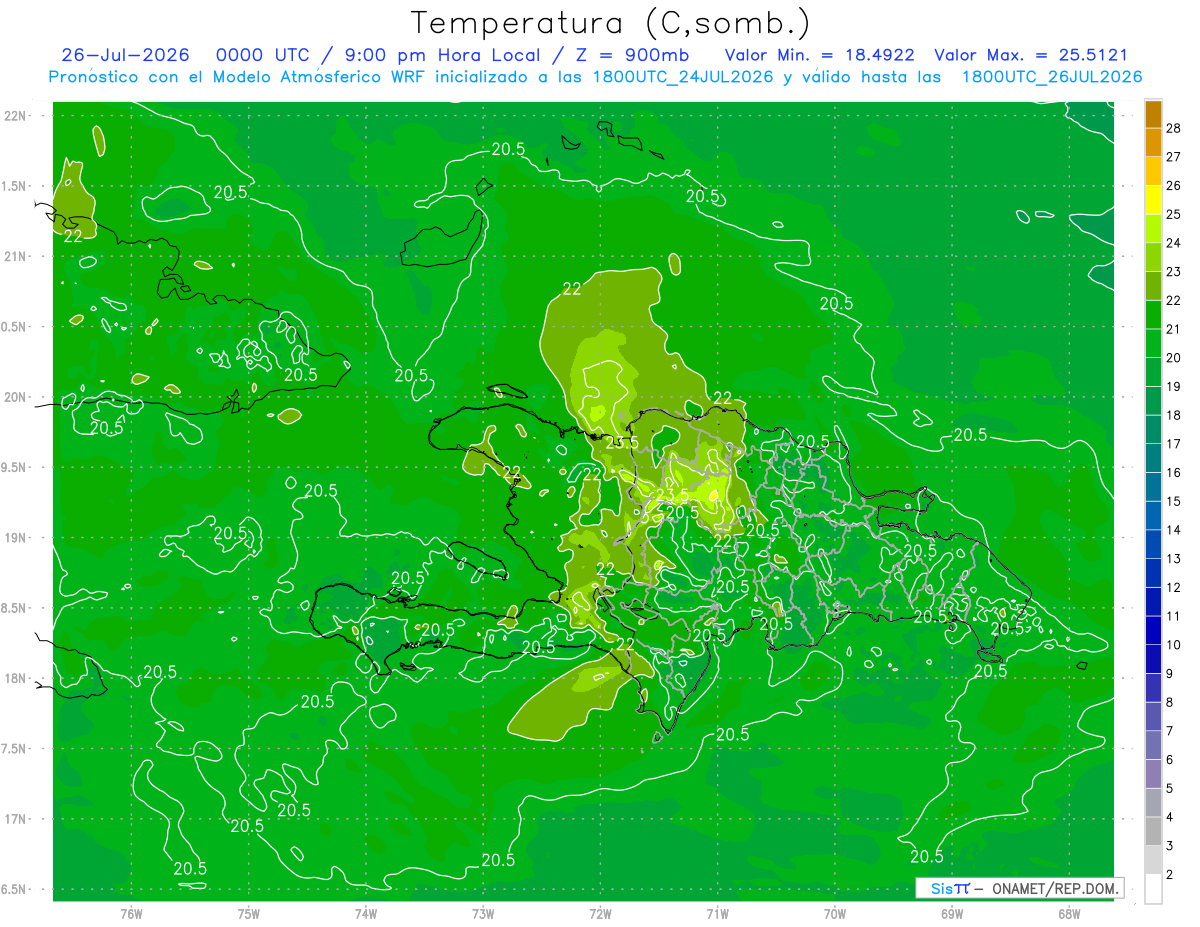Click the "21N" latitude axis label

coord(14,257)
